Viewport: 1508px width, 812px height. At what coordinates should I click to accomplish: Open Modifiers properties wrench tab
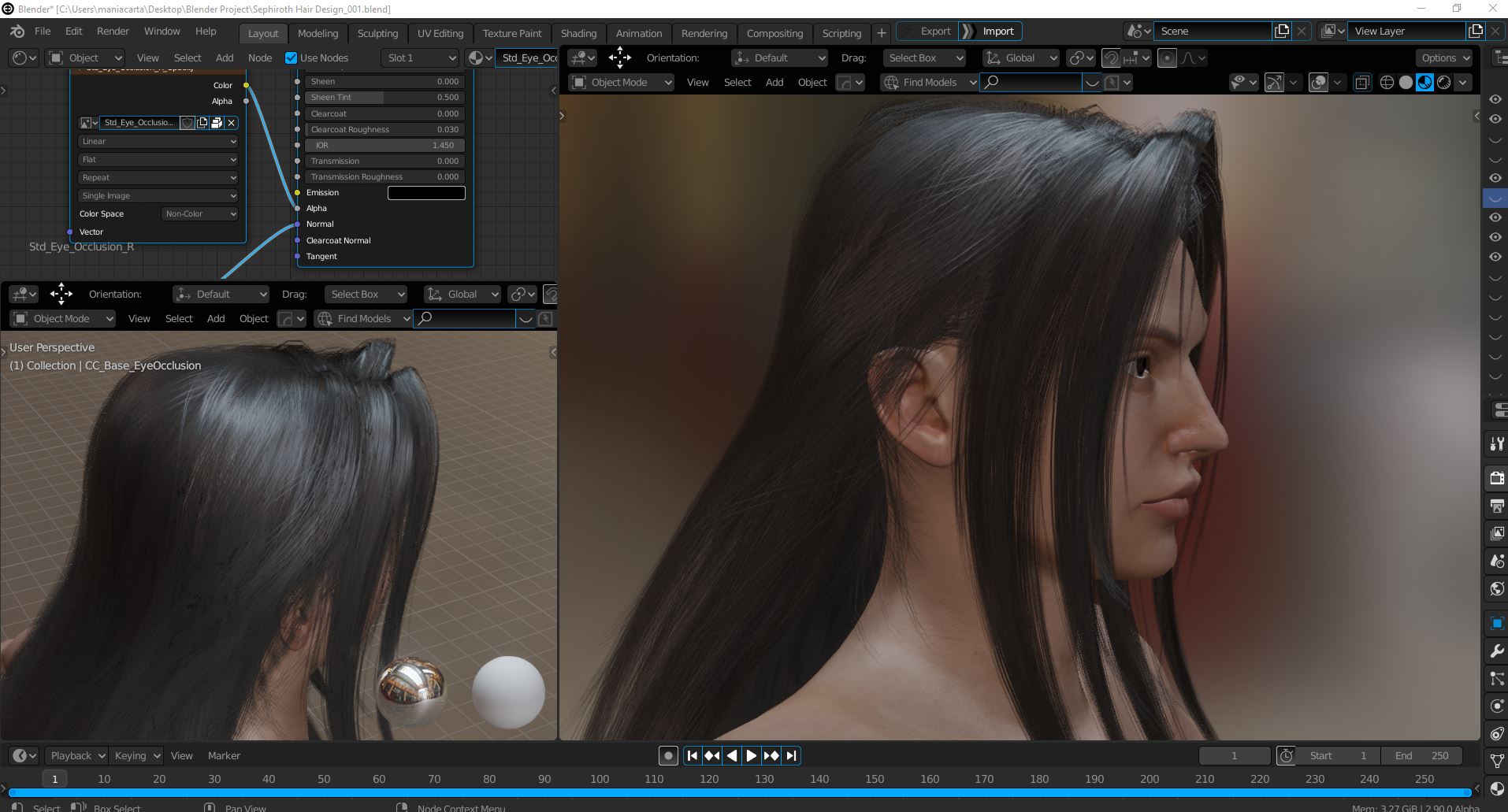[x=1497, y=651]
